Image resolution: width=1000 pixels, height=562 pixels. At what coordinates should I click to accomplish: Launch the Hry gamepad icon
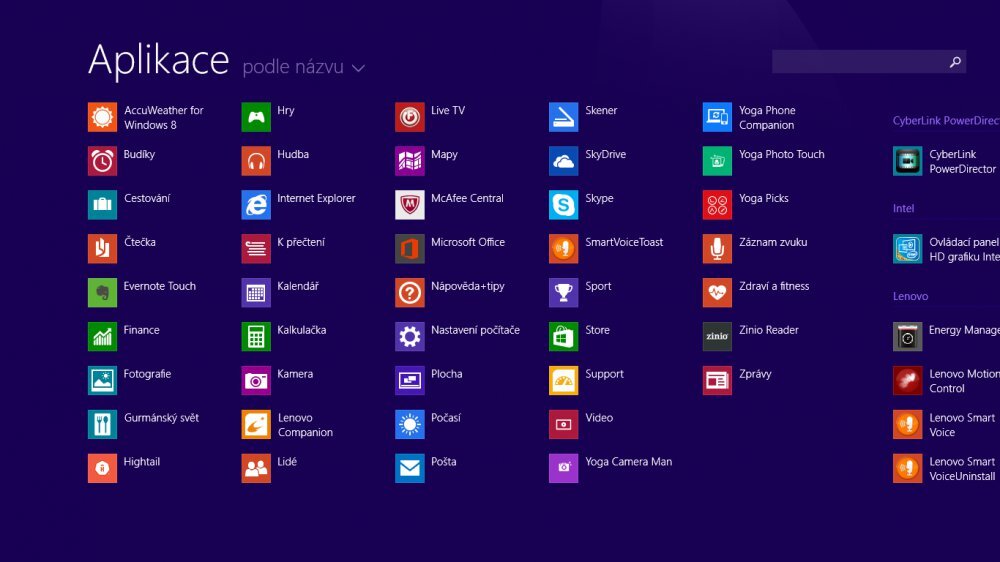click(256, 117)
